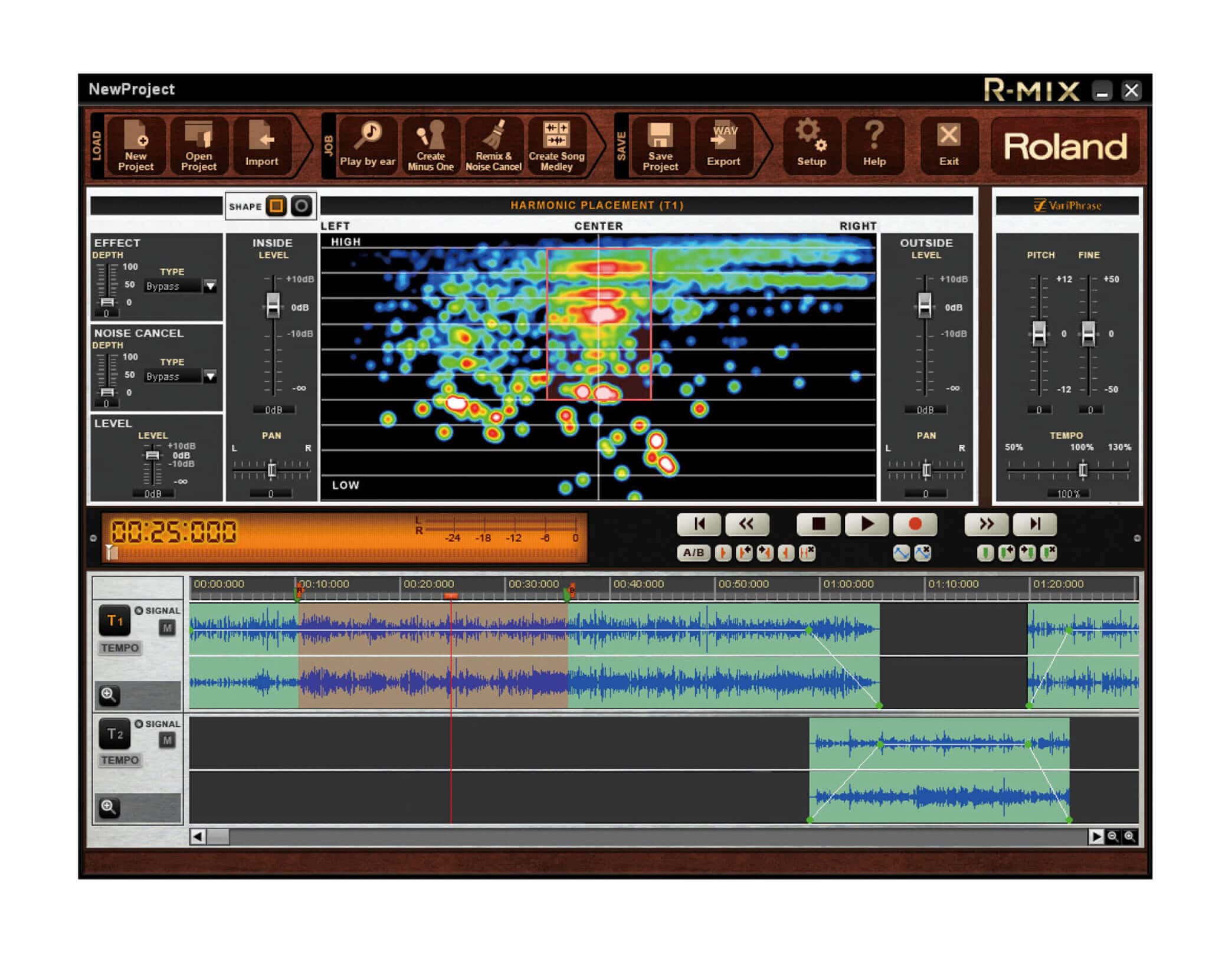Click the timeline zoom out magnifier
The image size is (1232, 954).
click(x=1113, y=836)
